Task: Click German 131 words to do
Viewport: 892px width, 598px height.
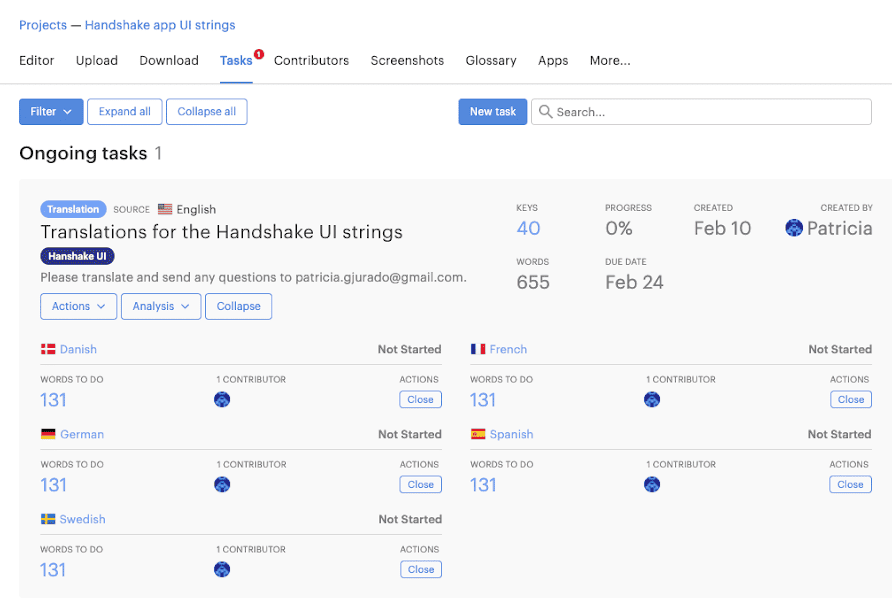Action: tap(53, 485)
